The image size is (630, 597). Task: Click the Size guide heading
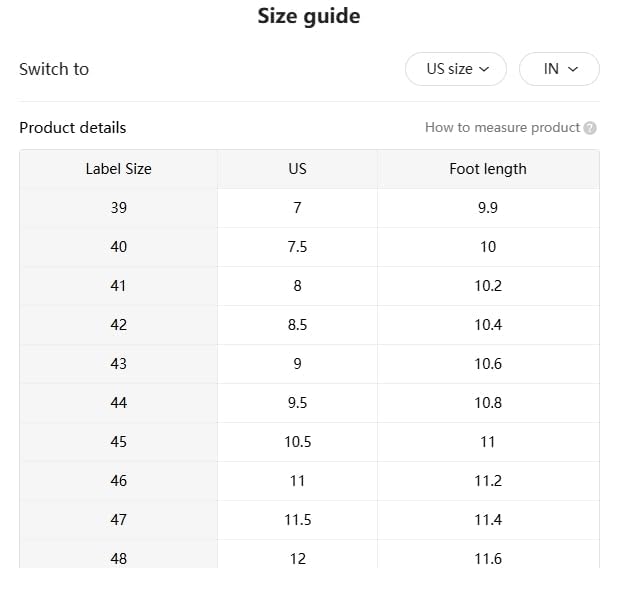309,17
